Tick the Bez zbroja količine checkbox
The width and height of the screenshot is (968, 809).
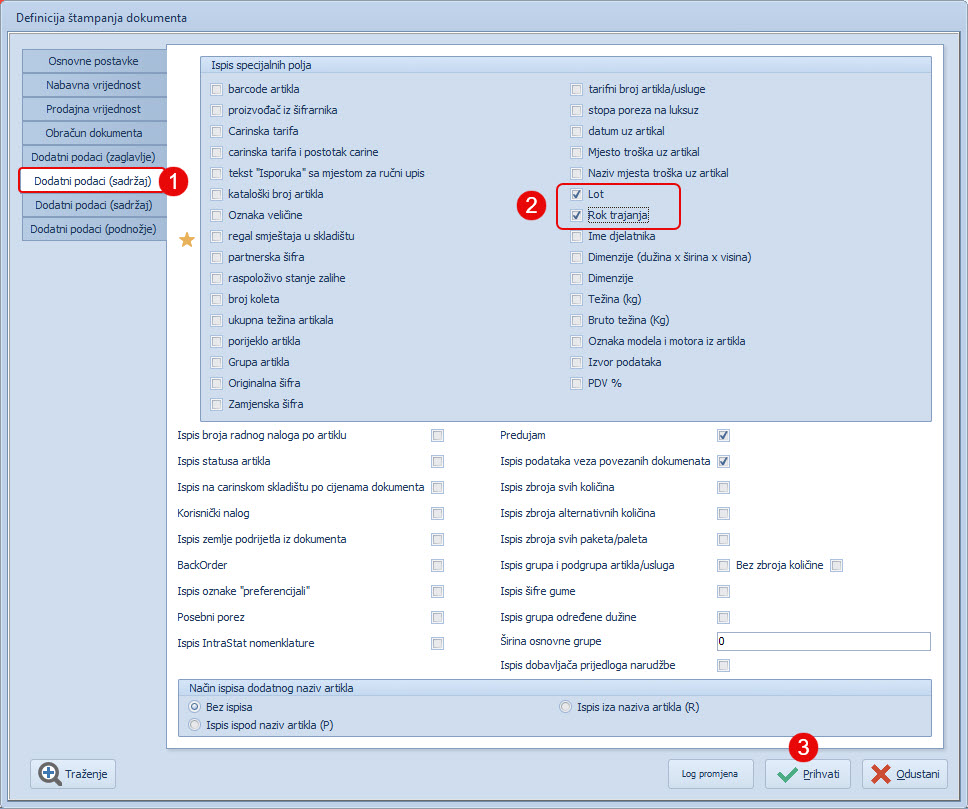[x=837, y=566]
